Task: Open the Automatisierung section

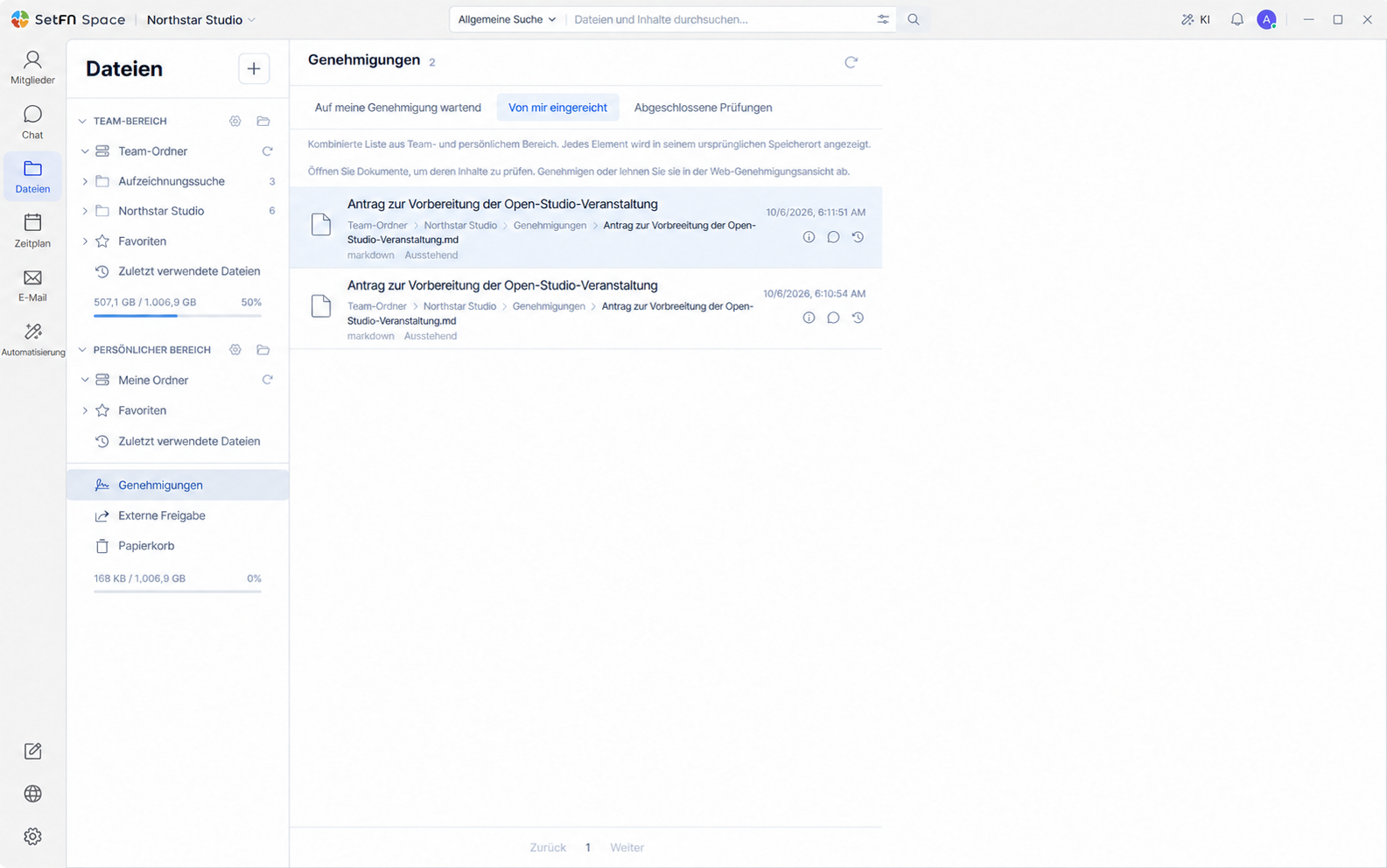Action: click(32, 339)
